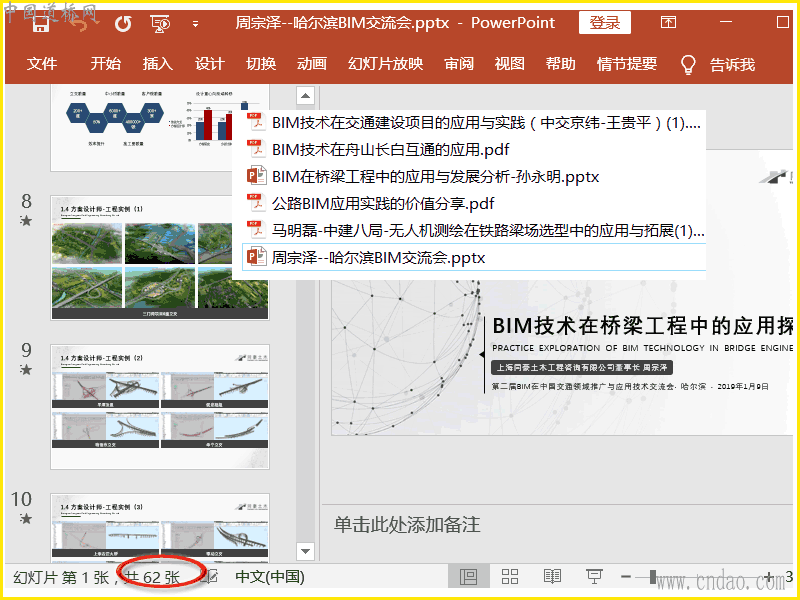Click PDF icon beside 王贵平 file entry
This screenshot has width=800, height=600.
coord(256,122)
